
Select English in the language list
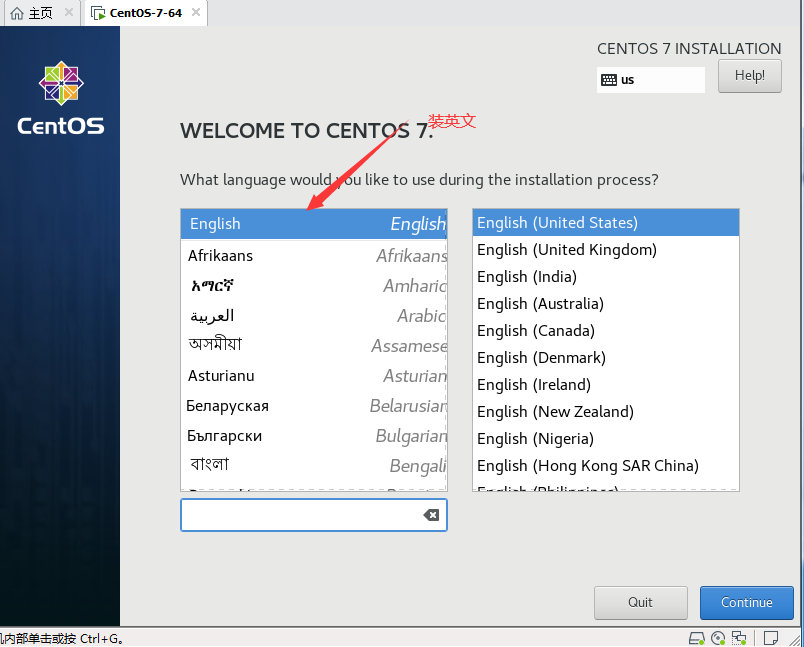pos(314,224)
